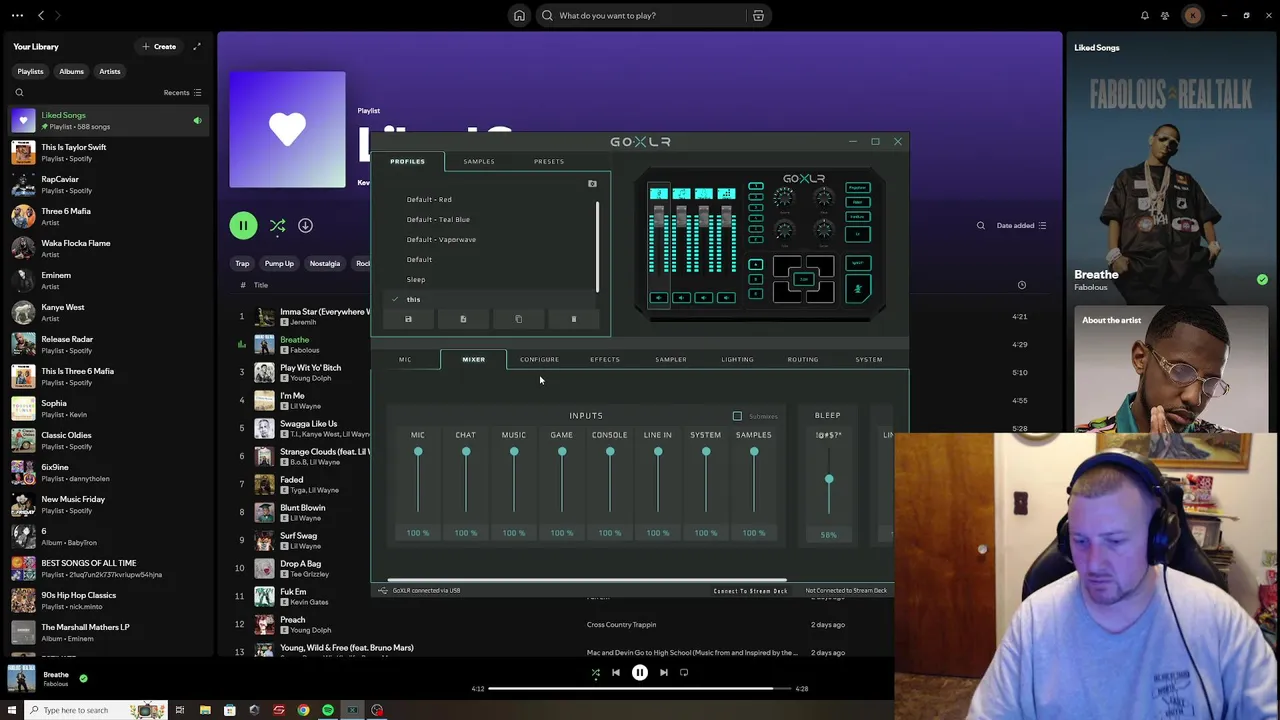Save the current GoXLR profile
1280x720 pixels.
408,319
